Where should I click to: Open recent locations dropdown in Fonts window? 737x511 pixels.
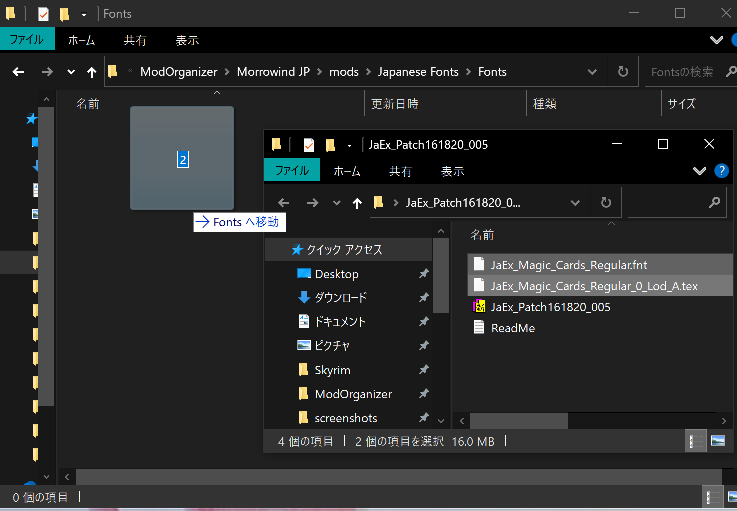pos(70,72)
